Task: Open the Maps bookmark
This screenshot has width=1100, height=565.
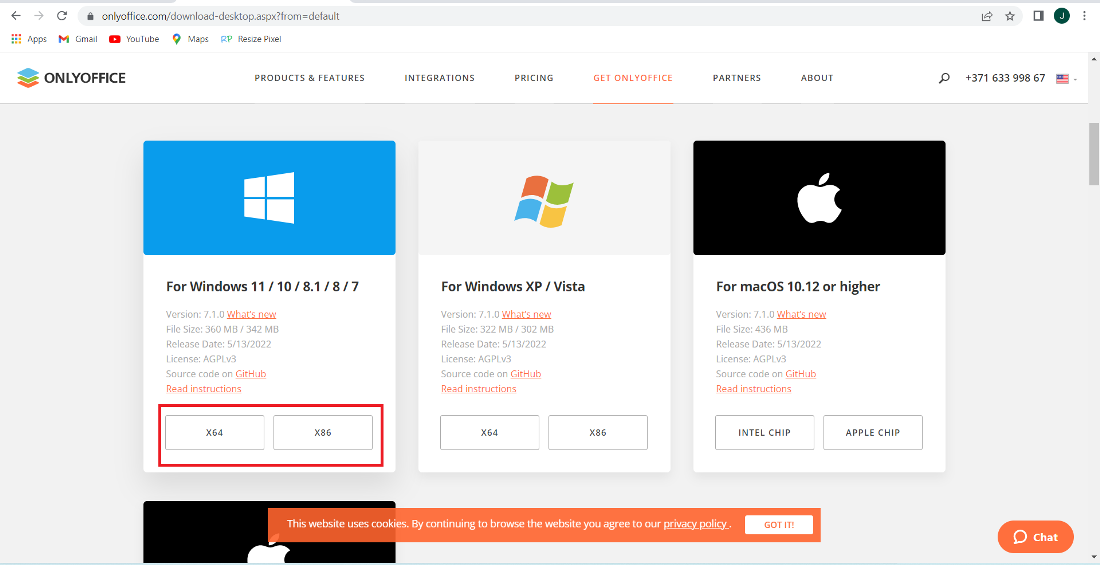Action: 189,39
